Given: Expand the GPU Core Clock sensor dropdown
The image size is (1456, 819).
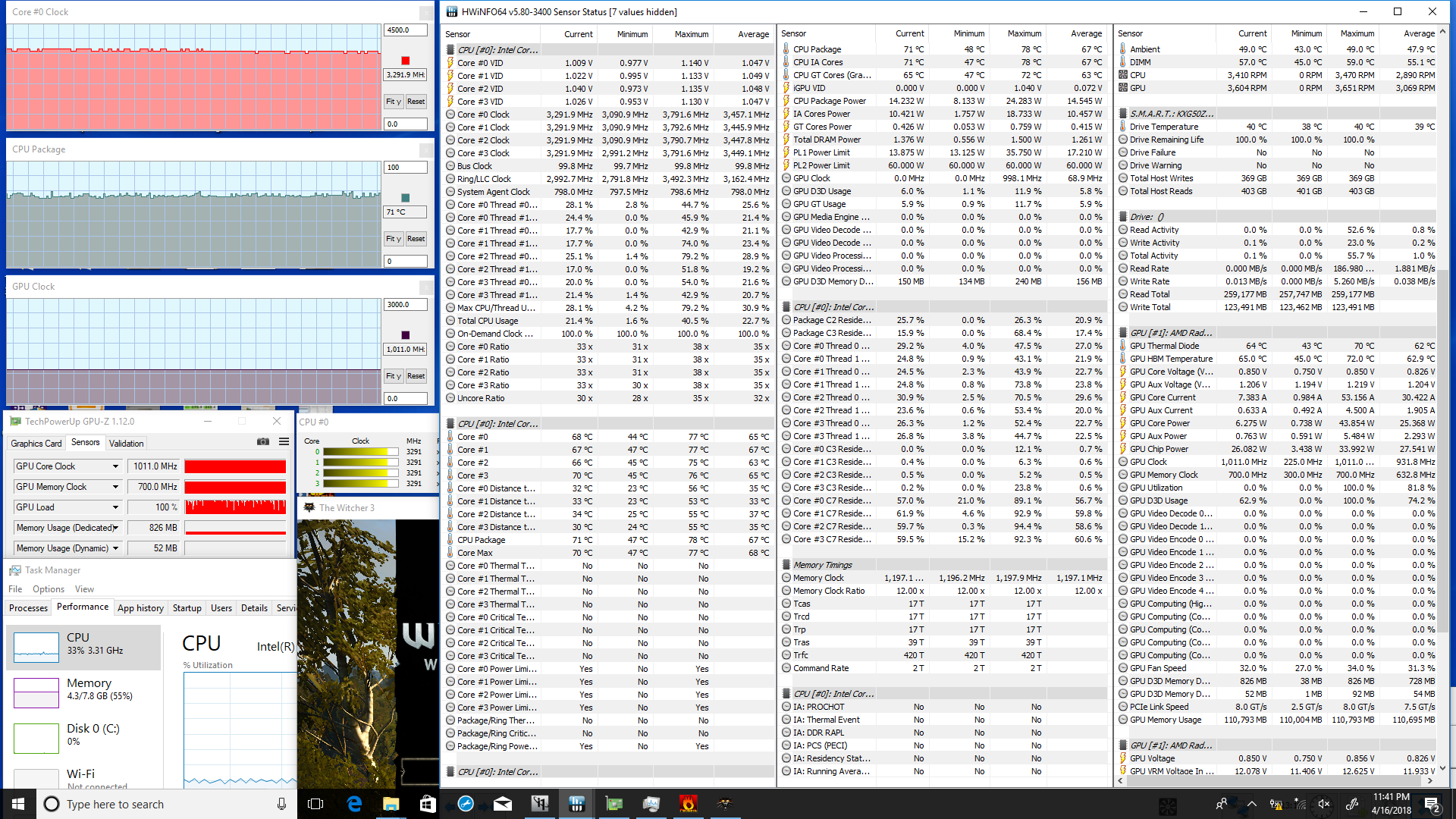Looking at the screenshot, I should [x=115, y=466].
